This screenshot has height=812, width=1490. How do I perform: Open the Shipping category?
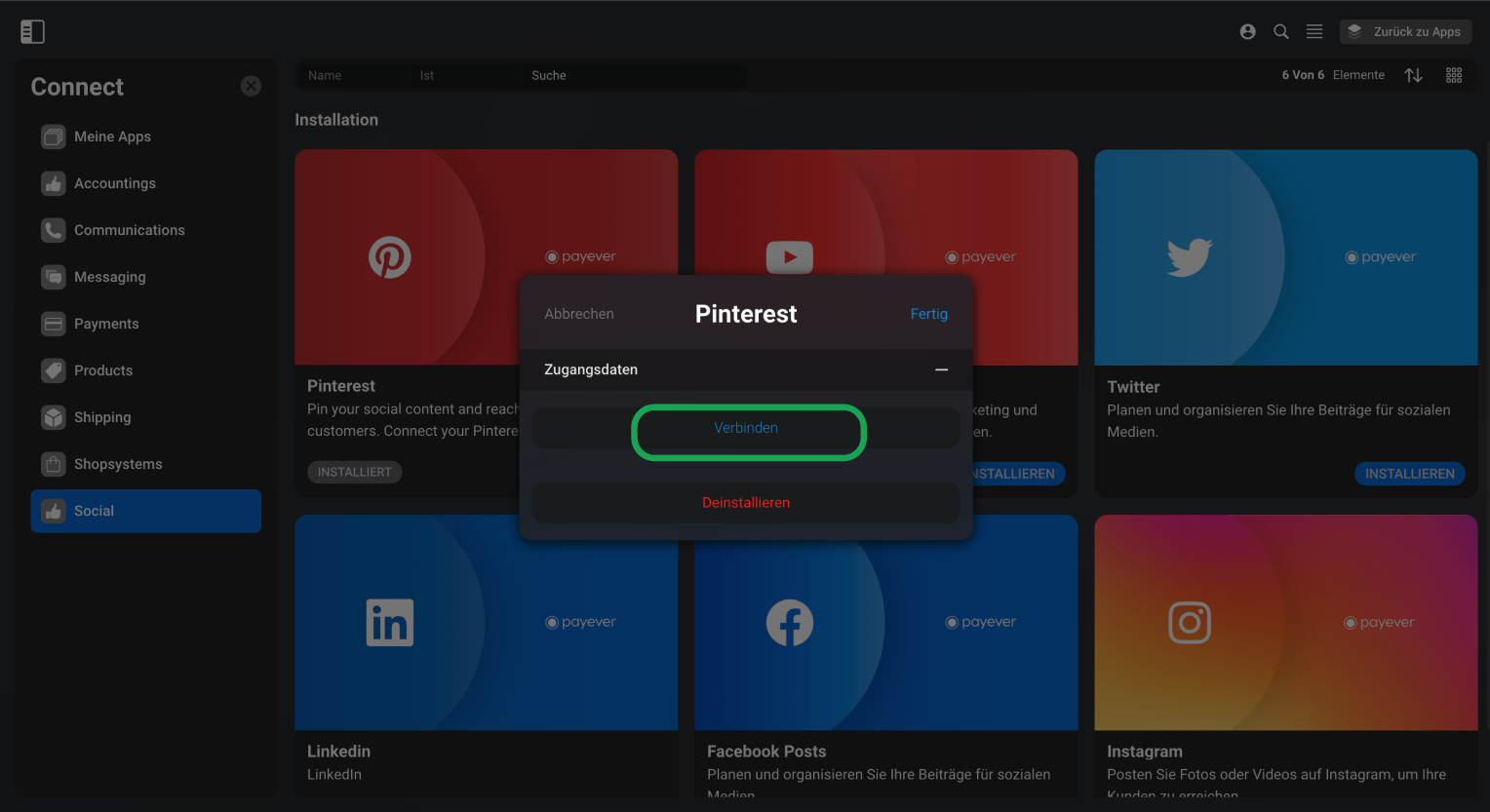coord(146,417)
